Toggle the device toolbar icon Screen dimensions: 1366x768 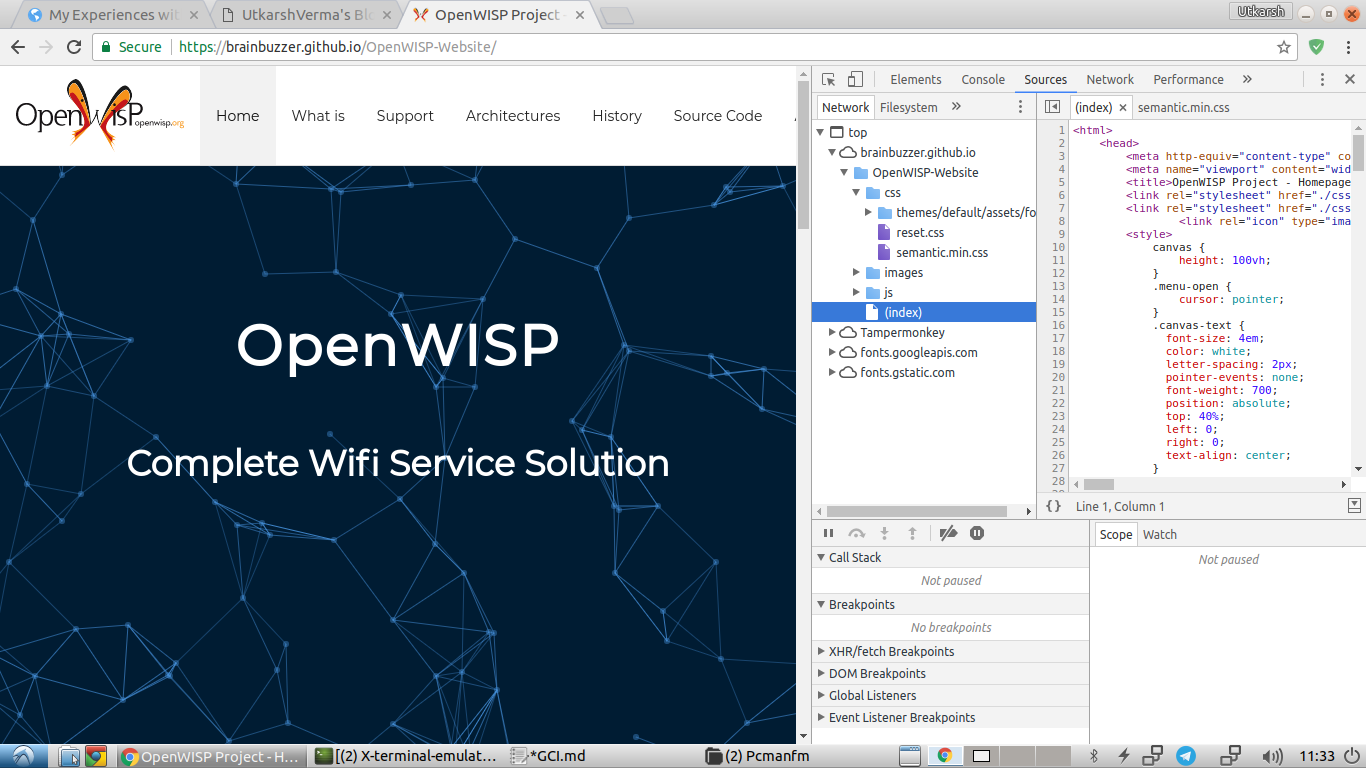coord(855,80)
